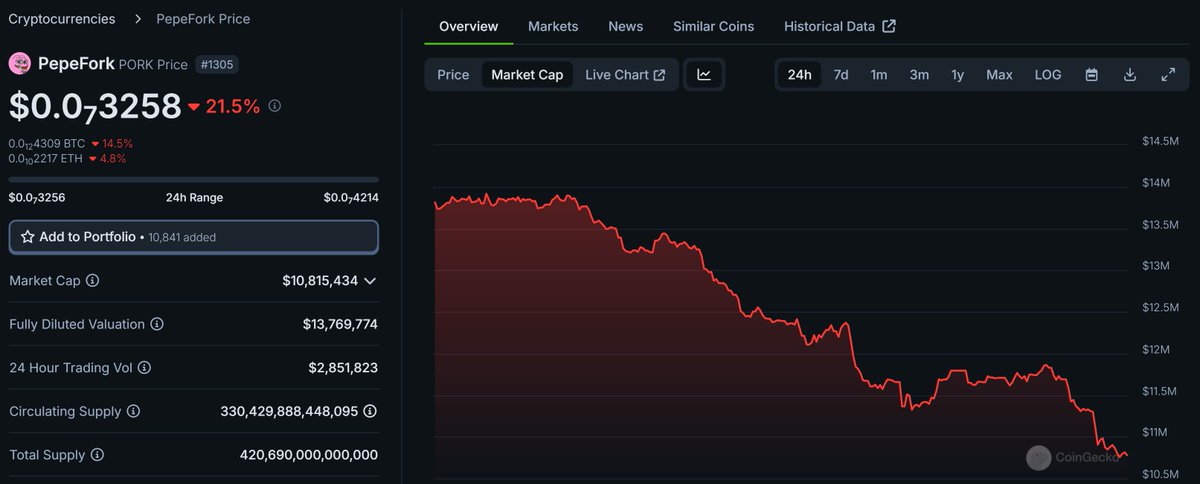The width and height of the screenshot is (1200, 484).
Task: Open the Overview tab
Action: [x=468, y=26]
